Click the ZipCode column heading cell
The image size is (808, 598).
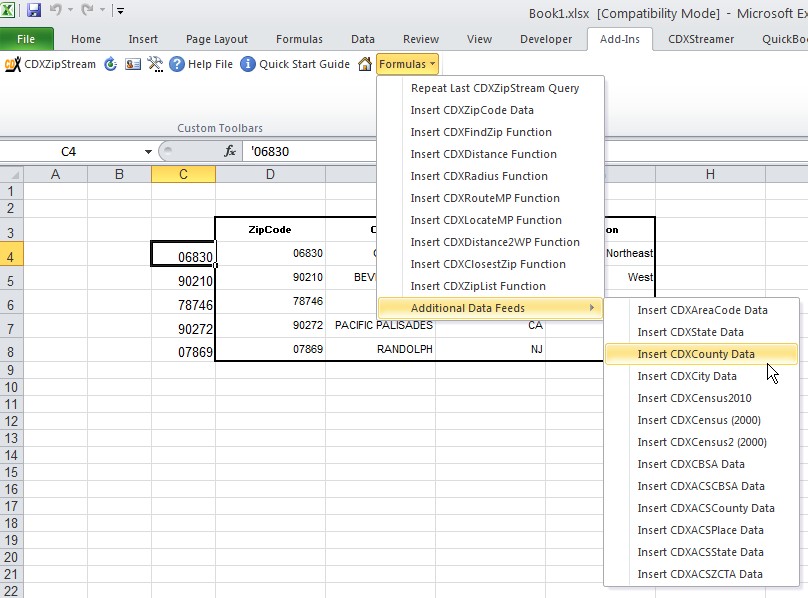coord(271,229)
